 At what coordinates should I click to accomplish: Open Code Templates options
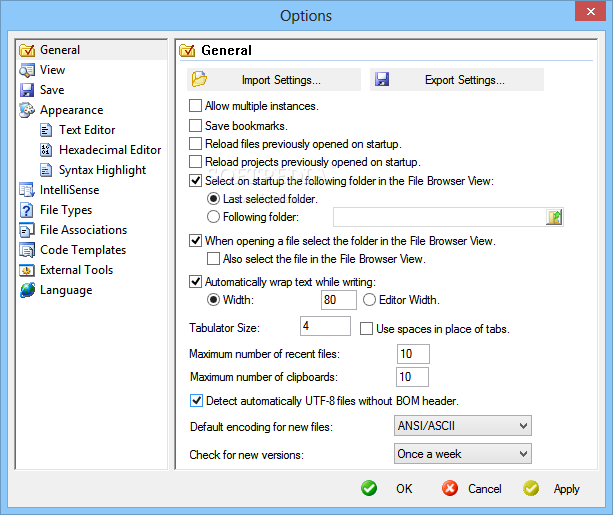(83, 250)
